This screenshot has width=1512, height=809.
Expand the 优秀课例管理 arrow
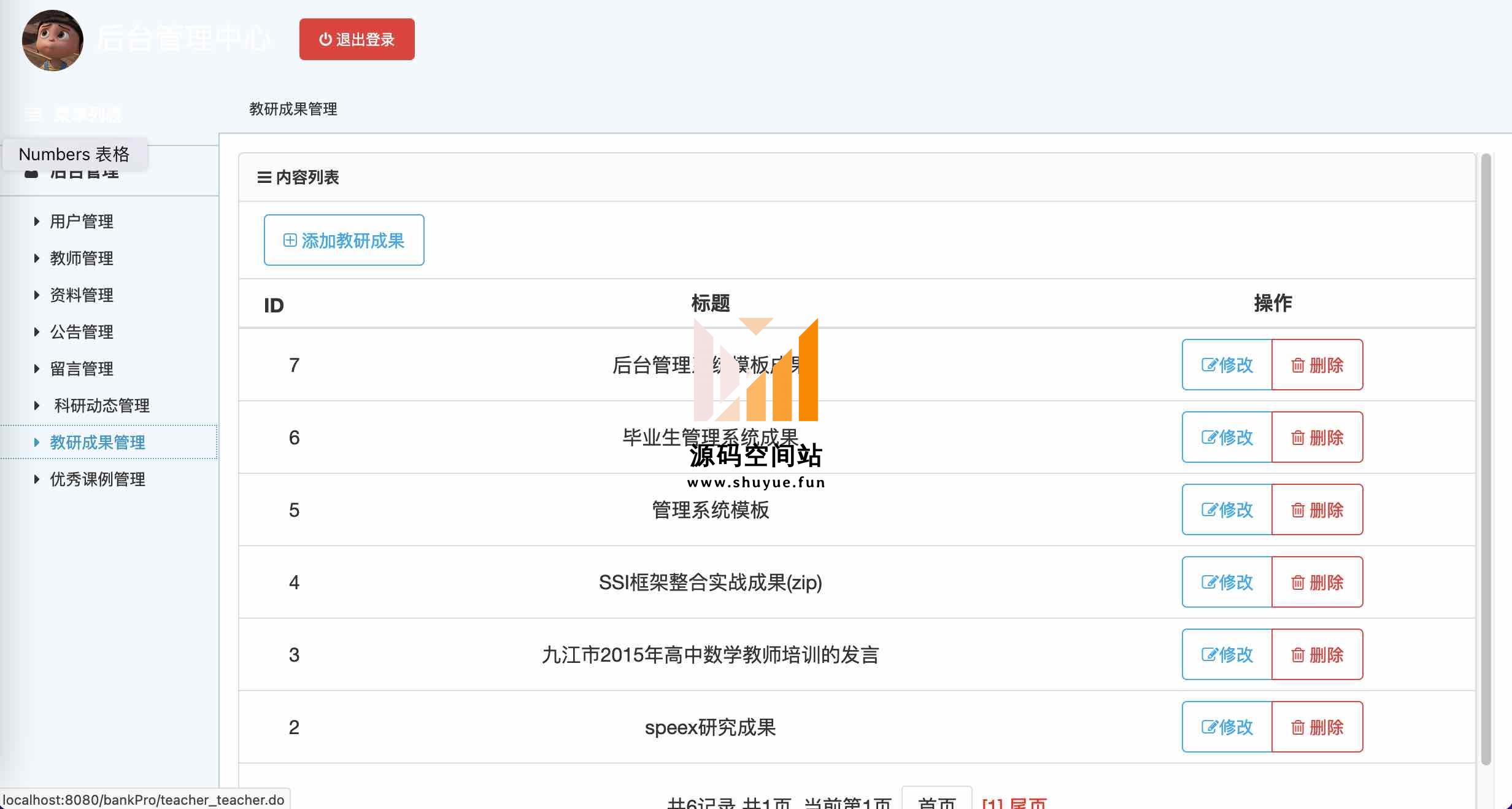click(37, 479)
